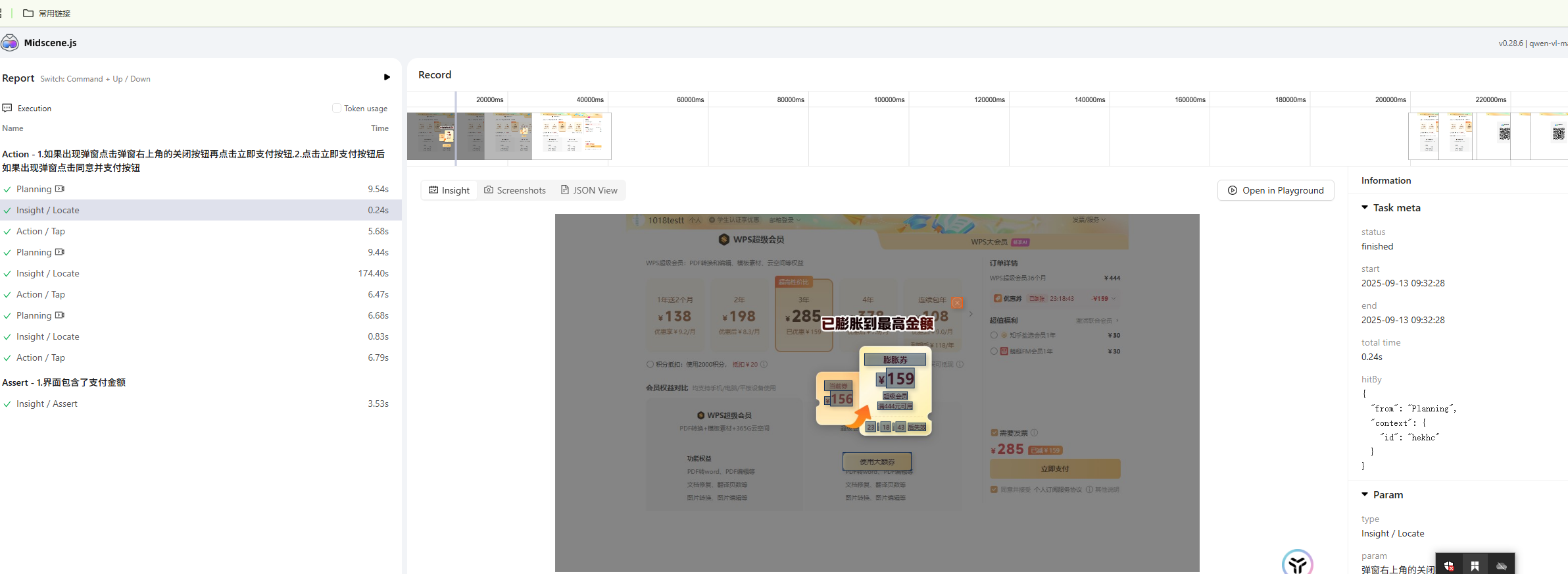
Task: Click the Time column header
Action: click(380, 128)
